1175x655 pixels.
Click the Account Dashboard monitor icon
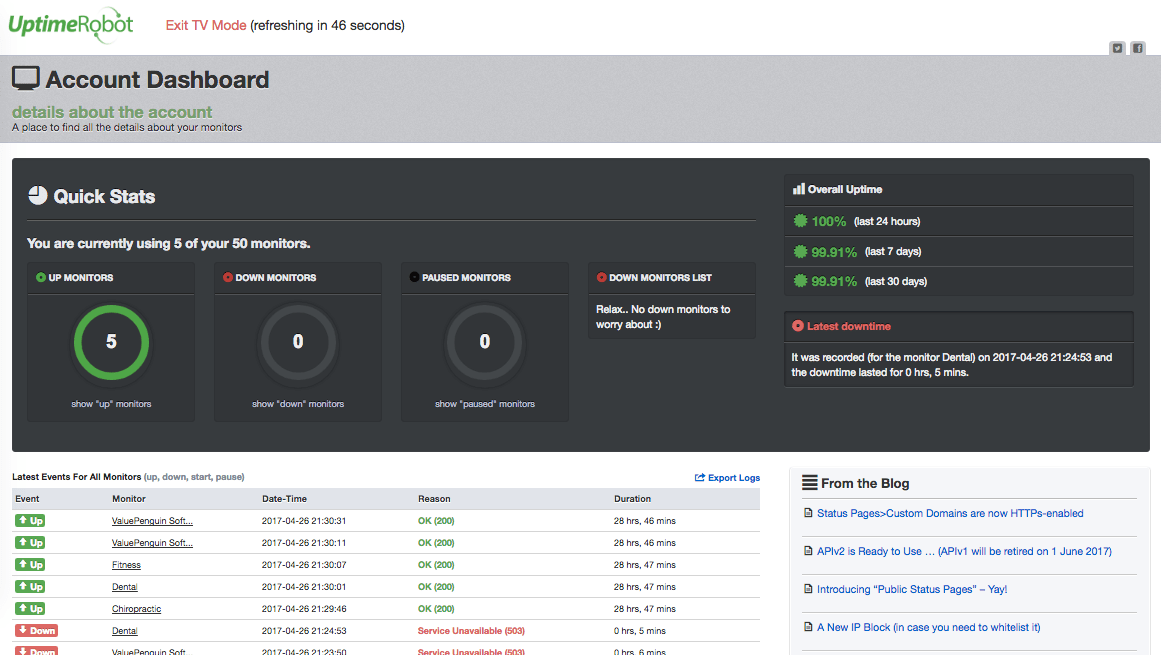[x=25, y=79]
